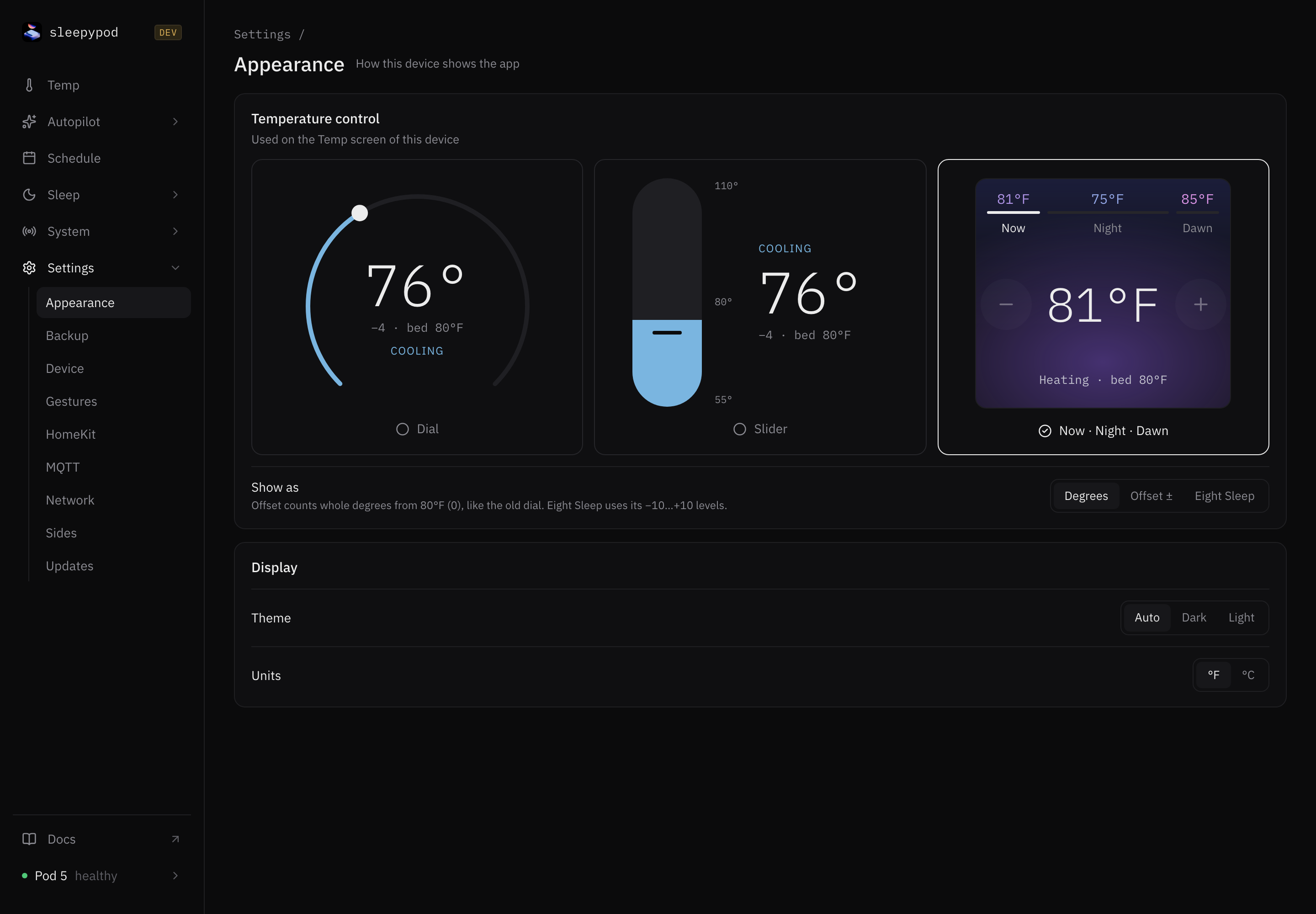Increase temperature with the plus button
The image size is (1316, 914).
coord(1200,304)
